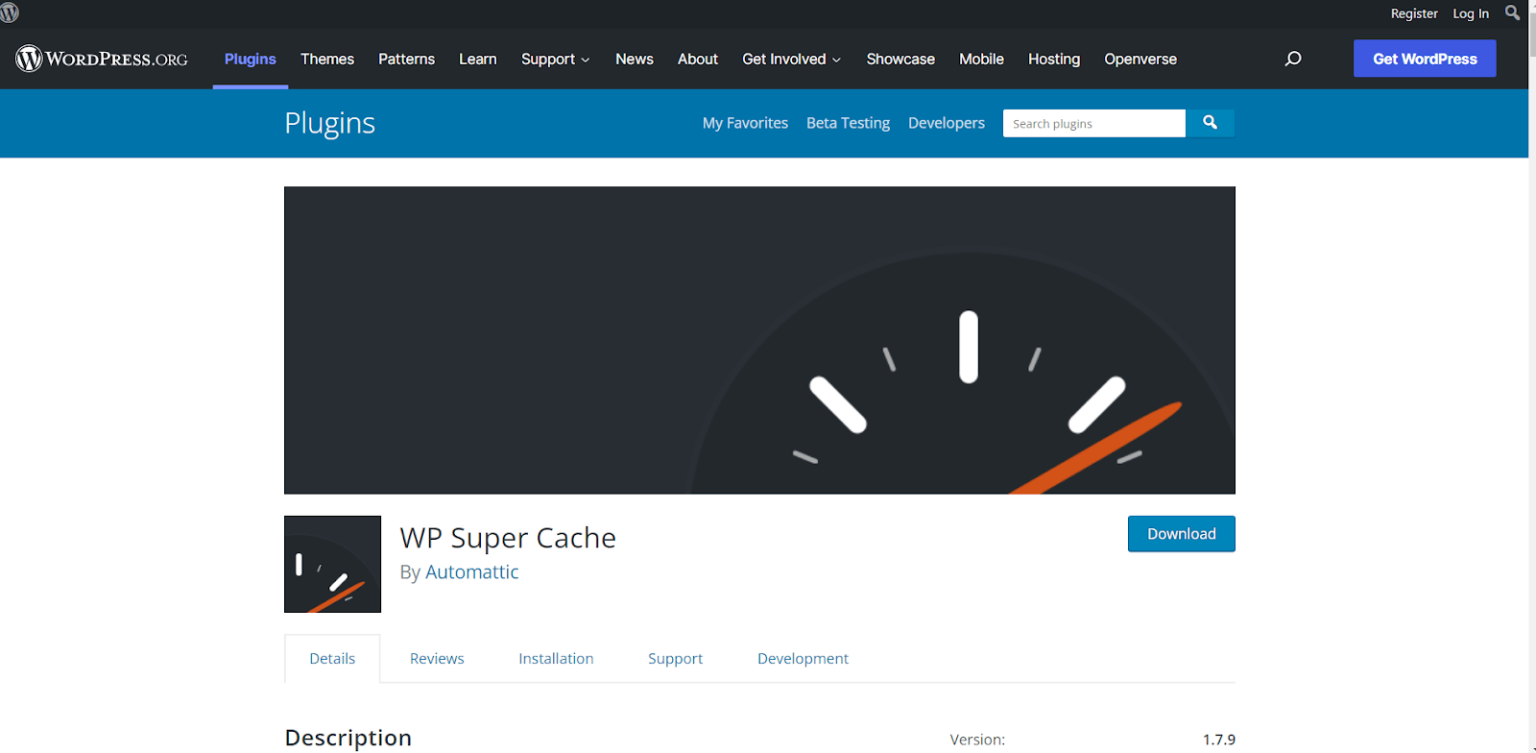The height and width of the screenshot is (753, 1536).
Task: Click the Register link
Action: [1414, 13]
